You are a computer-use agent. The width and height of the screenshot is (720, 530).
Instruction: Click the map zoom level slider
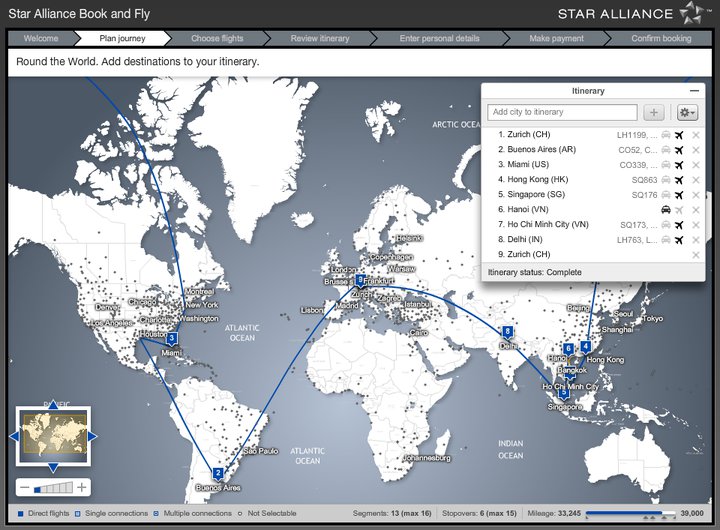click(53, 488)
